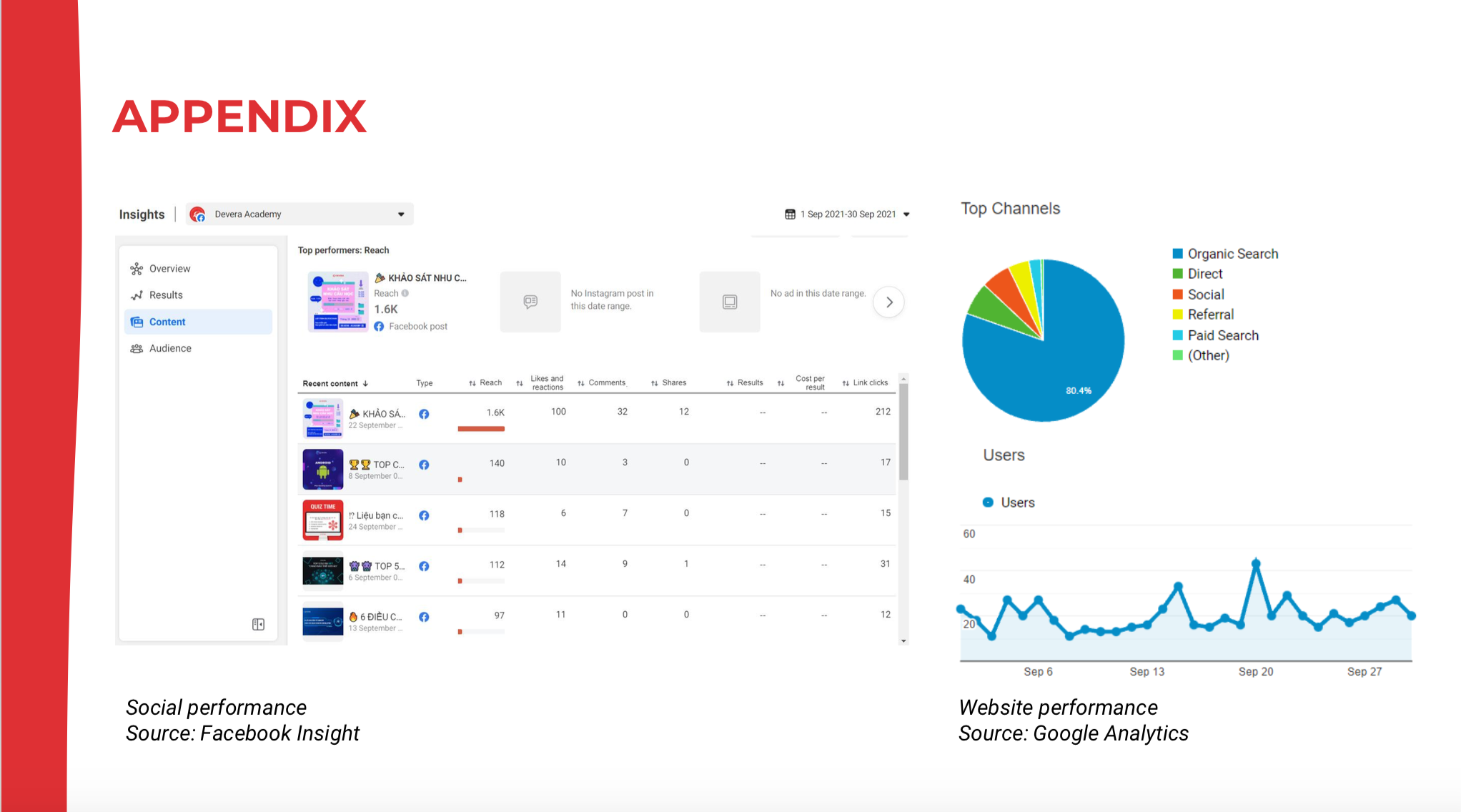The height and width of the screenshot is (812, 1461).
Task: Expand the date range dropdown arrow
Action: tap(906, 214)
